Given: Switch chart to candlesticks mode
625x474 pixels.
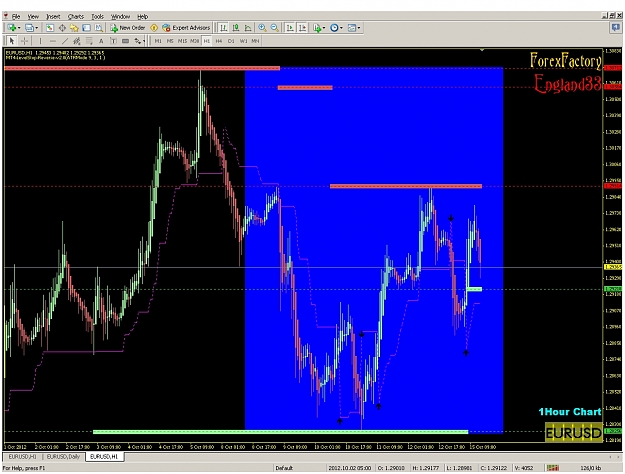Looking at the screenshot, I should click(236, 28).
